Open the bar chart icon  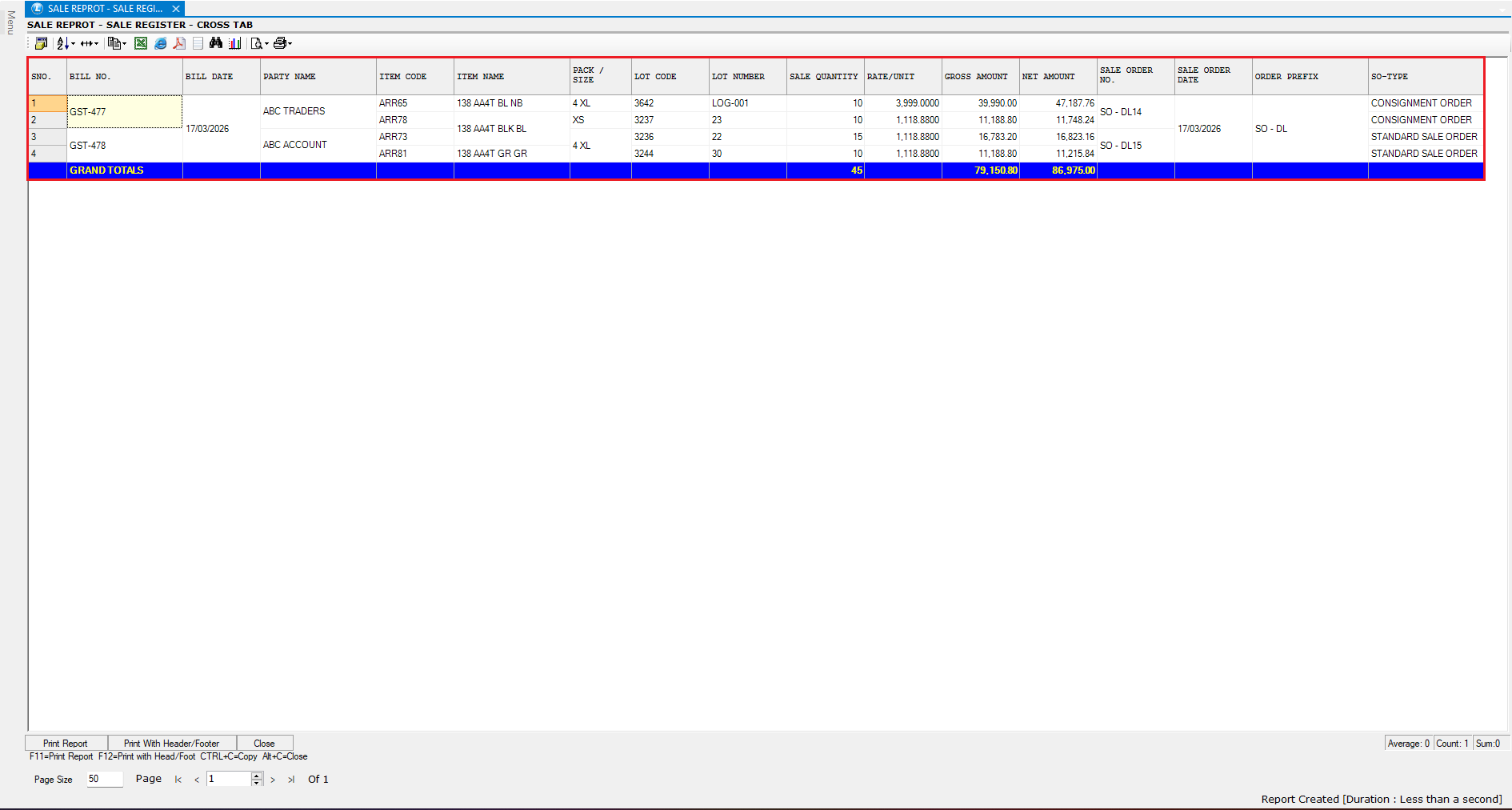click(234, 43)
